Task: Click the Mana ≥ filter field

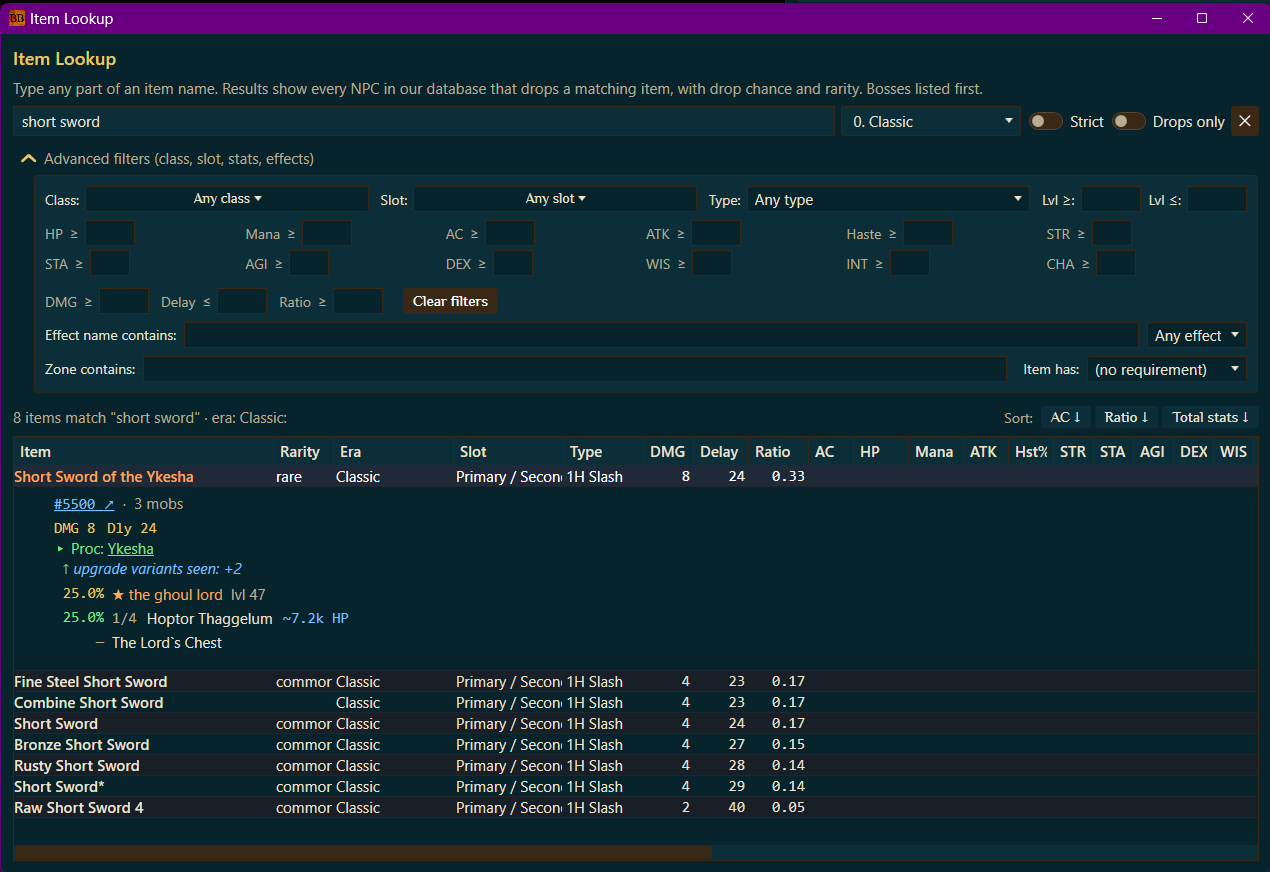Action: point(327,234)
